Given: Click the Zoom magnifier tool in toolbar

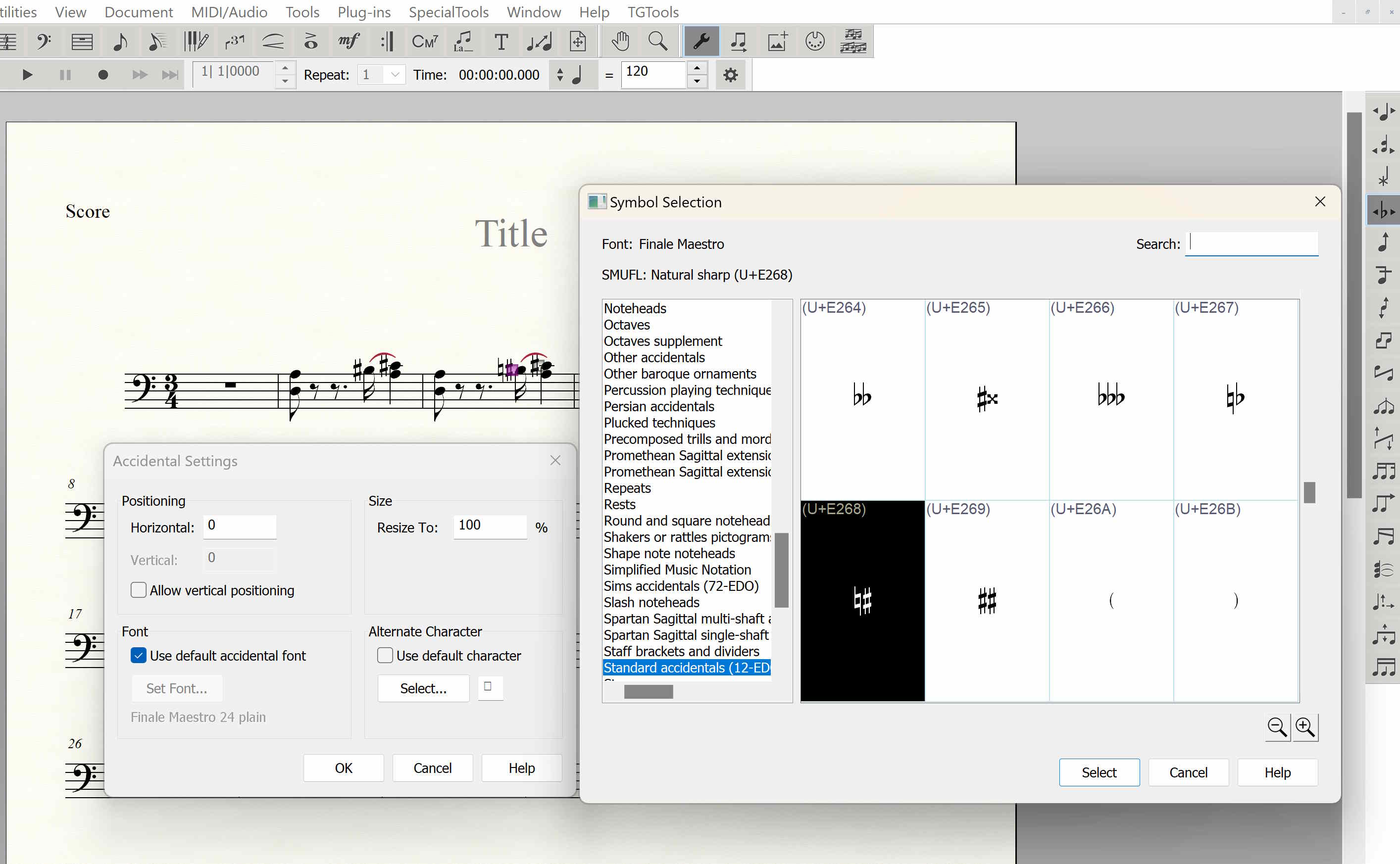Looking at the screenshot, I should 658,41.
